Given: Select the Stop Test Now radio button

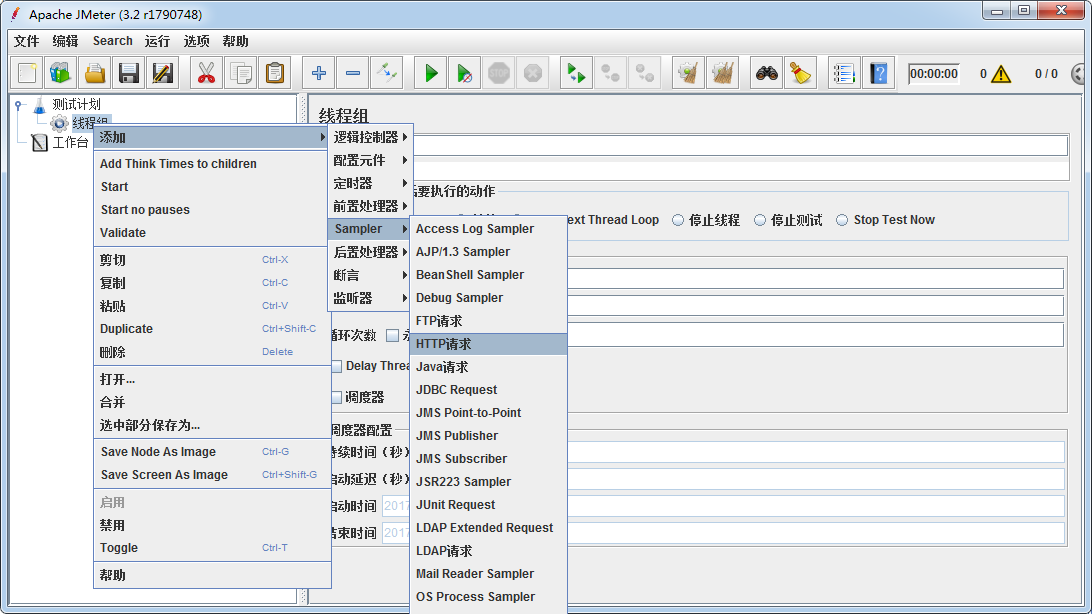Looking at the screenshot, I should pyautogui.click(x=842, y=220).
